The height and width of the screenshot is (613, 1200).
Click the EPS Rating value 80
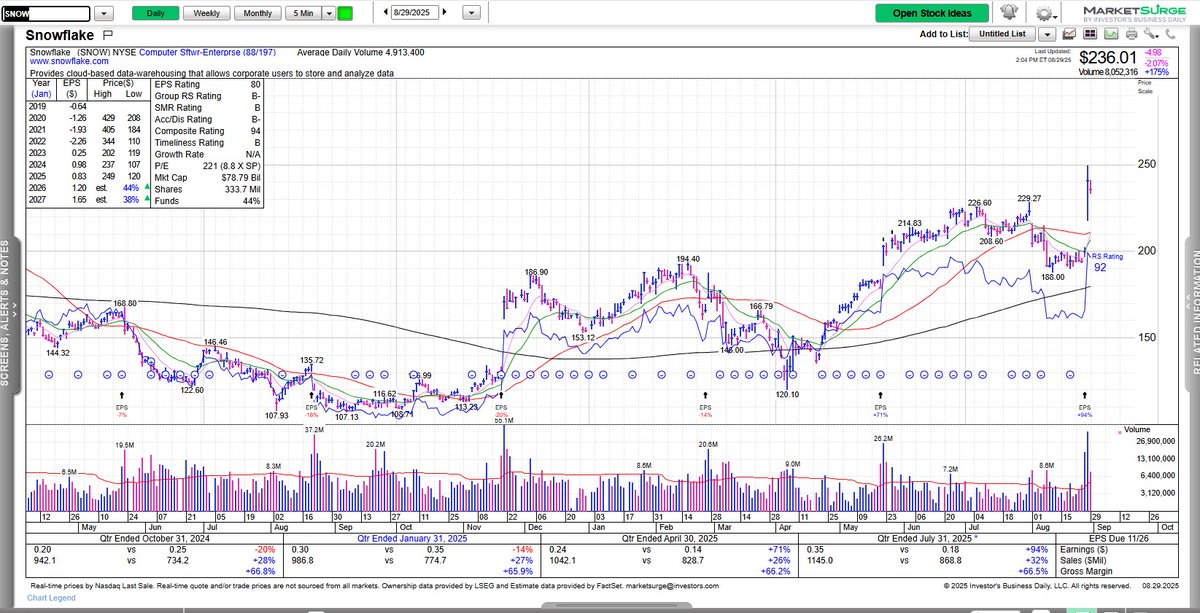[x=255, y=84]
